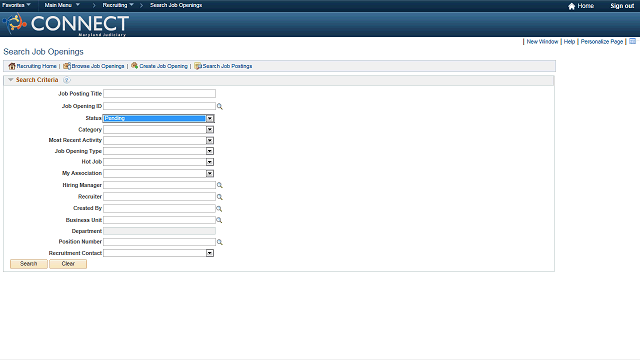
Task: Click the Search Criteria help icon
Action: (x=67, y=80)
